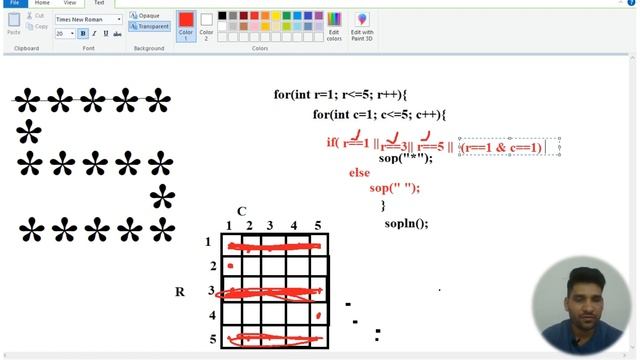The width and height of the screenshot is (640, 360).
Task: Click Edit with Paint 3D
Action: coord(362,27)
